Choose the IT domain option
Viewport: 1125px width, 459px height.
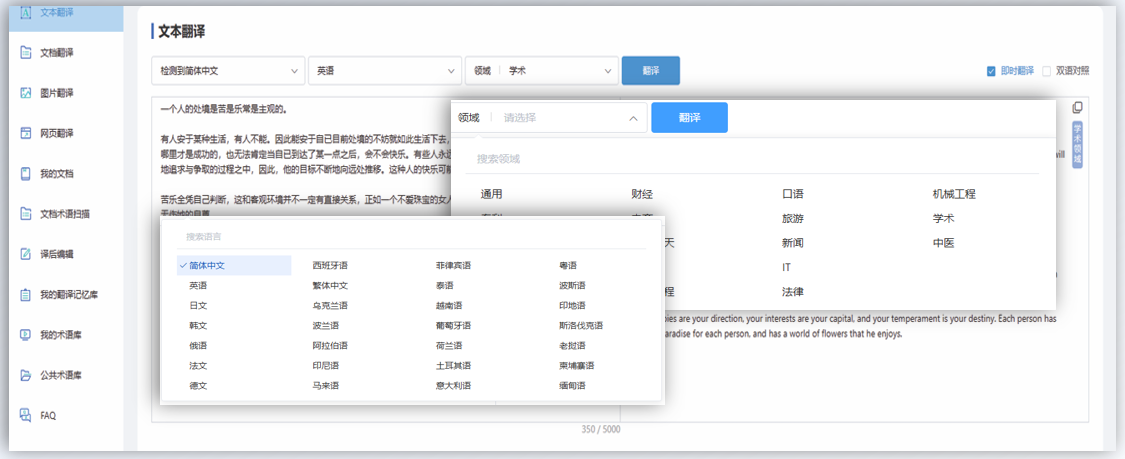click(786, 268)
